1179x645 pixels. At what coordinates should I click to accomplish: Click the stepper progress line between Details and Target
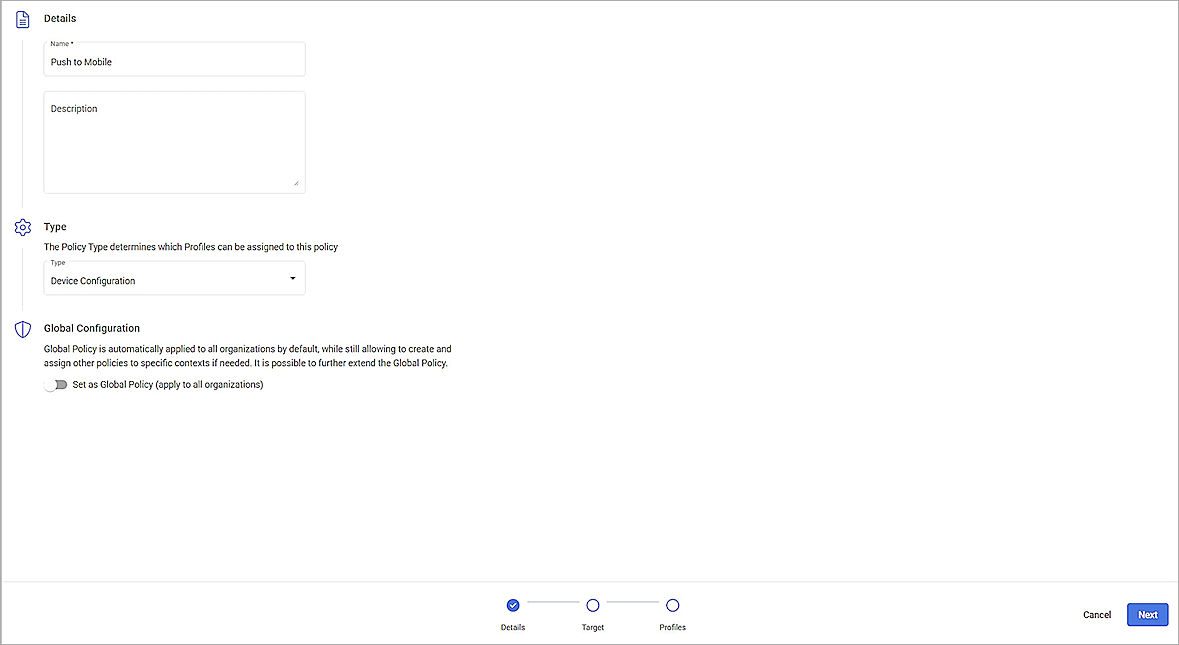pyautogui.click(x=553, y=605)
